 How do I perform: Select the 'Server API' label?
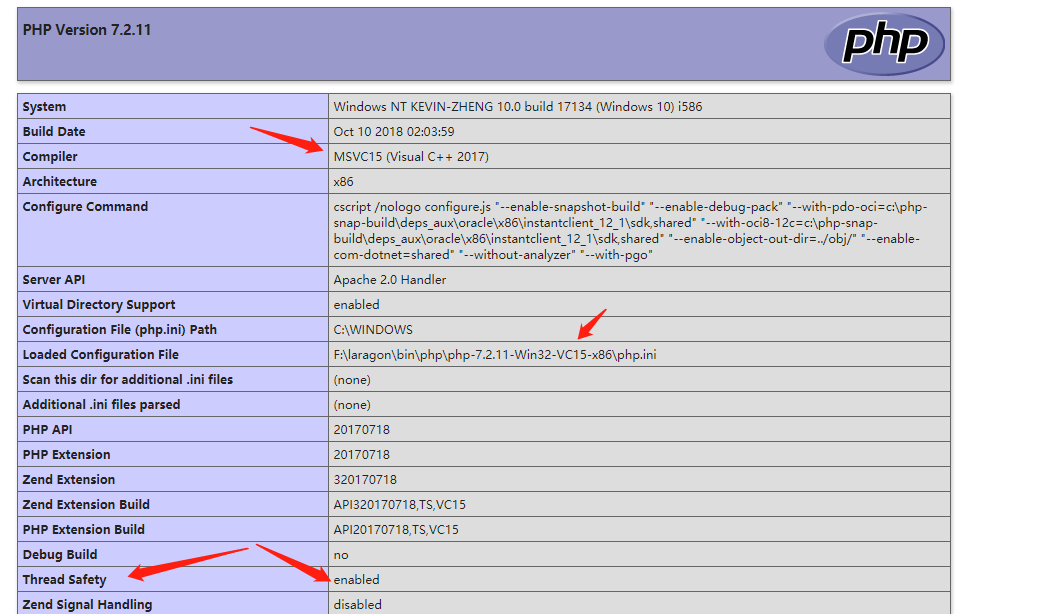[x=54, y=280]
